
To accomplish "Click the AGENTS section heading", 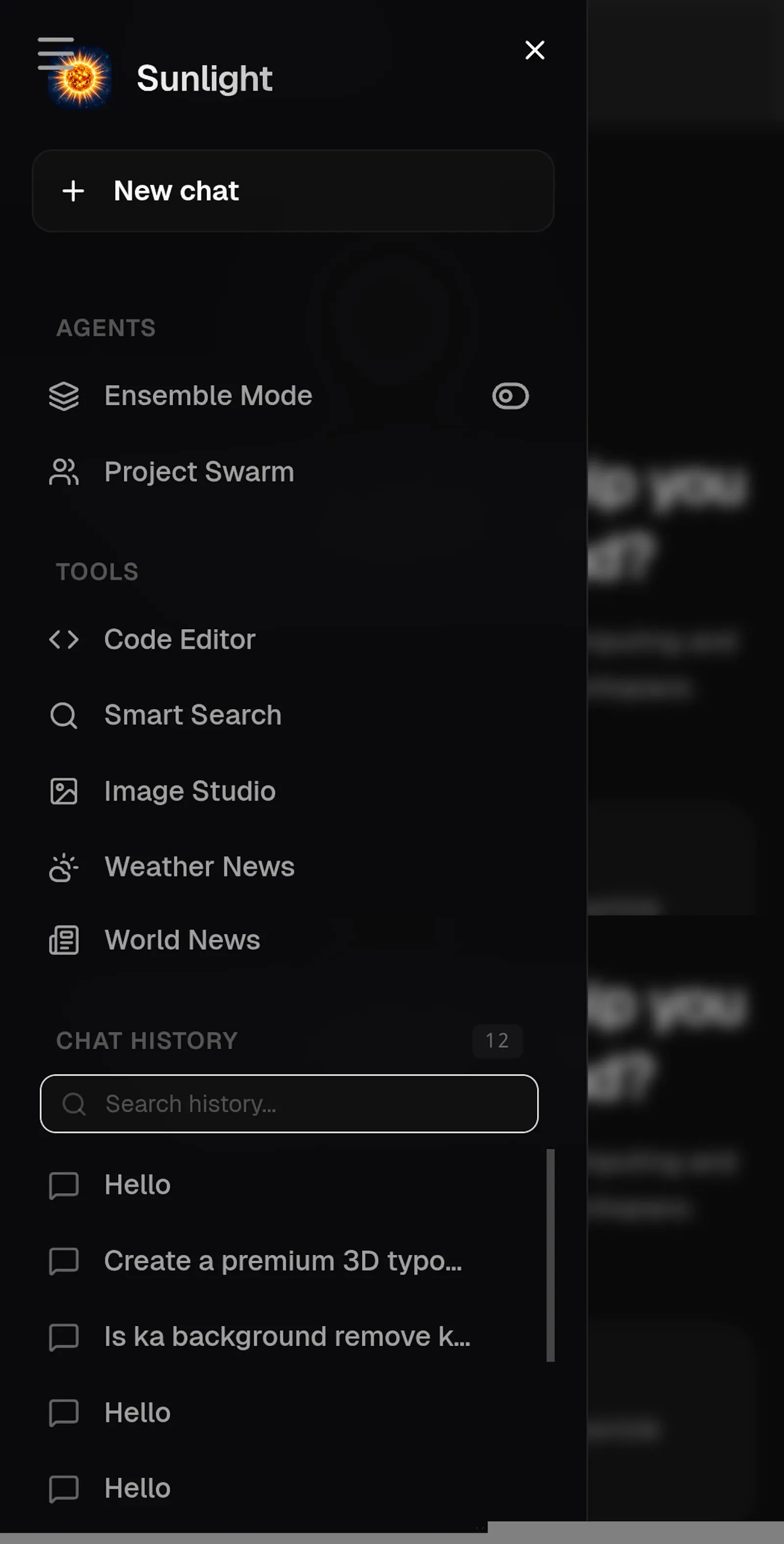I will coord(106,328).
